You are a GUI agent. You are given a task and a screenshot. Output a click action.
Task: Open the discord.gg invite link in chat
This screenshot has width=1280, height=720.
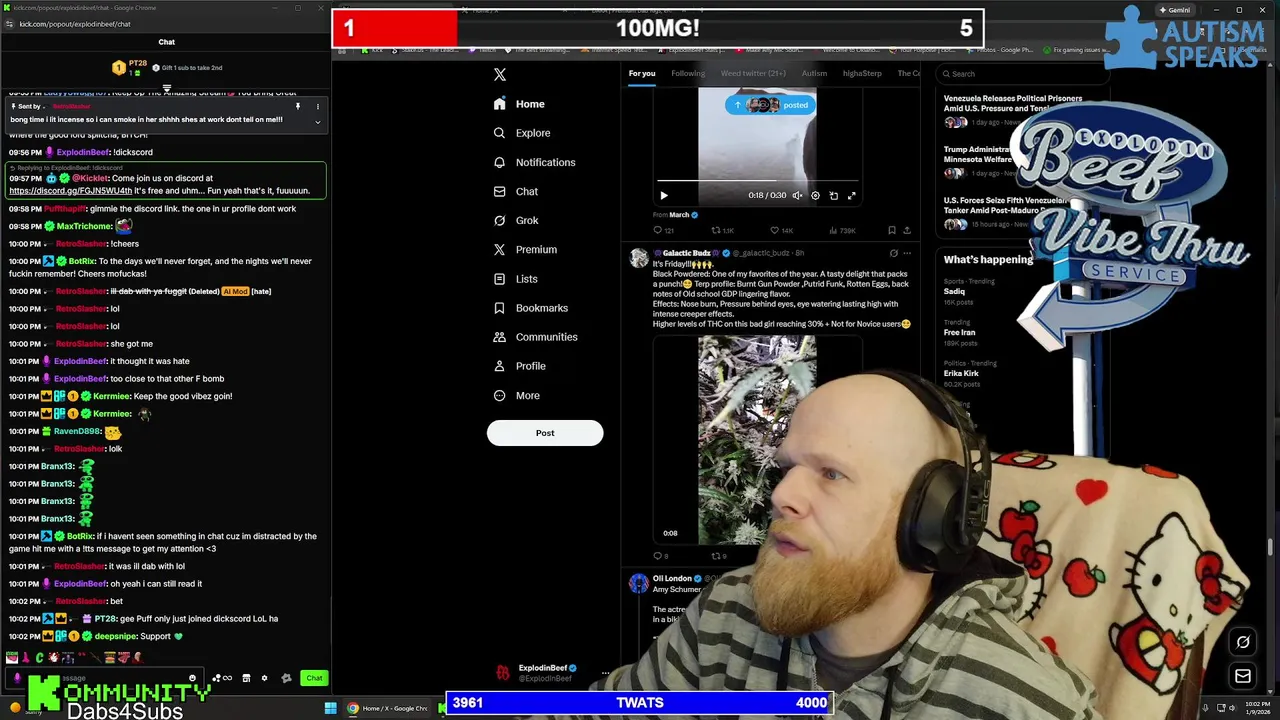(70, 190)
